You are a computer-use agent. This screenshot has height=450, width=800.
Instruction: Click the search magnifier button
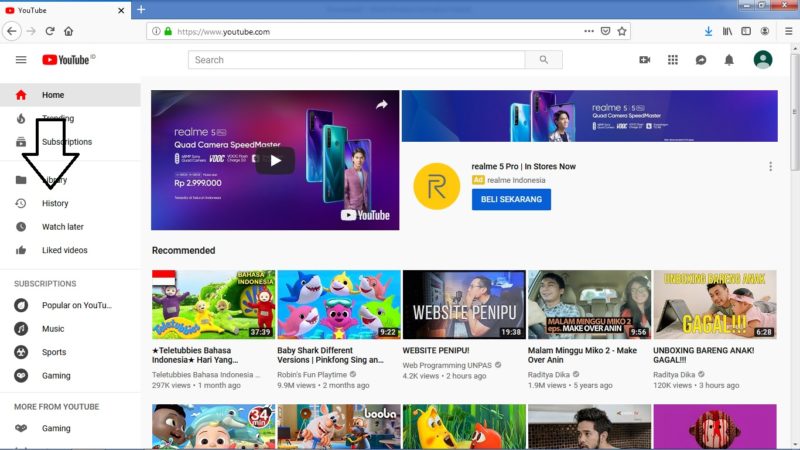click(x=543, y=60)
